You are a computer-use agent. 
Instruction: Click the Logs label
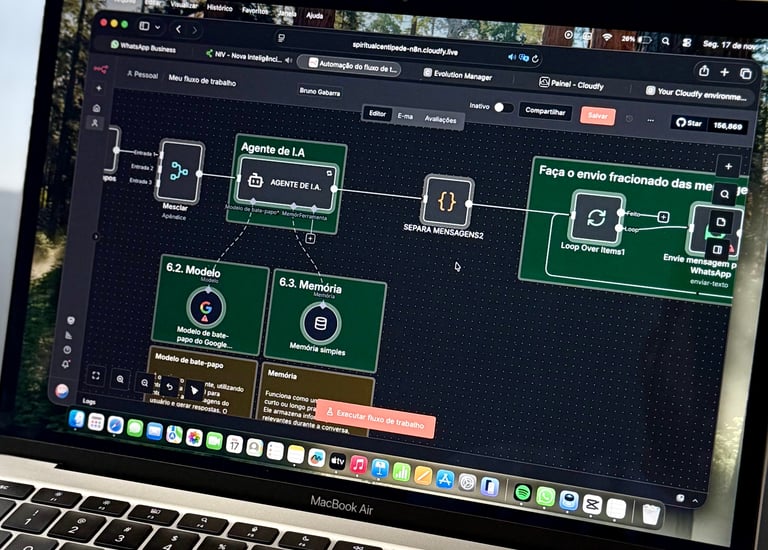tap(89, 401)
